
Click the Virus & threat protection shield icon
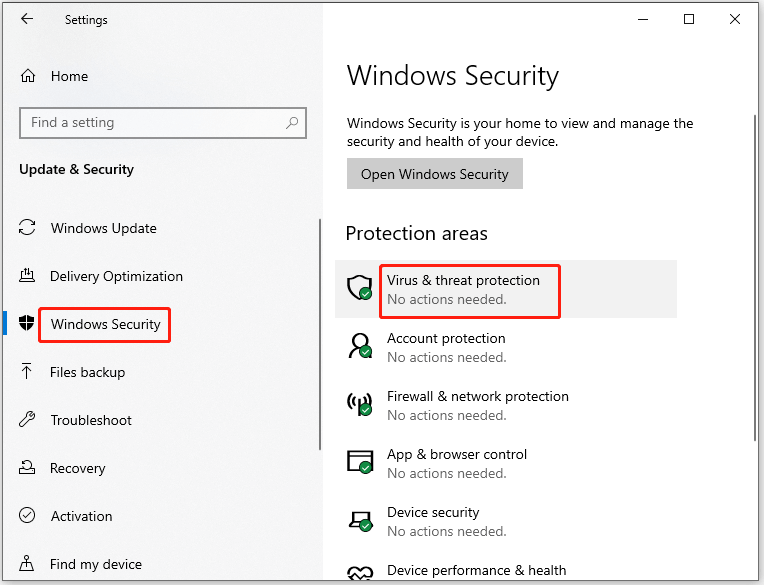pos(360,287)
